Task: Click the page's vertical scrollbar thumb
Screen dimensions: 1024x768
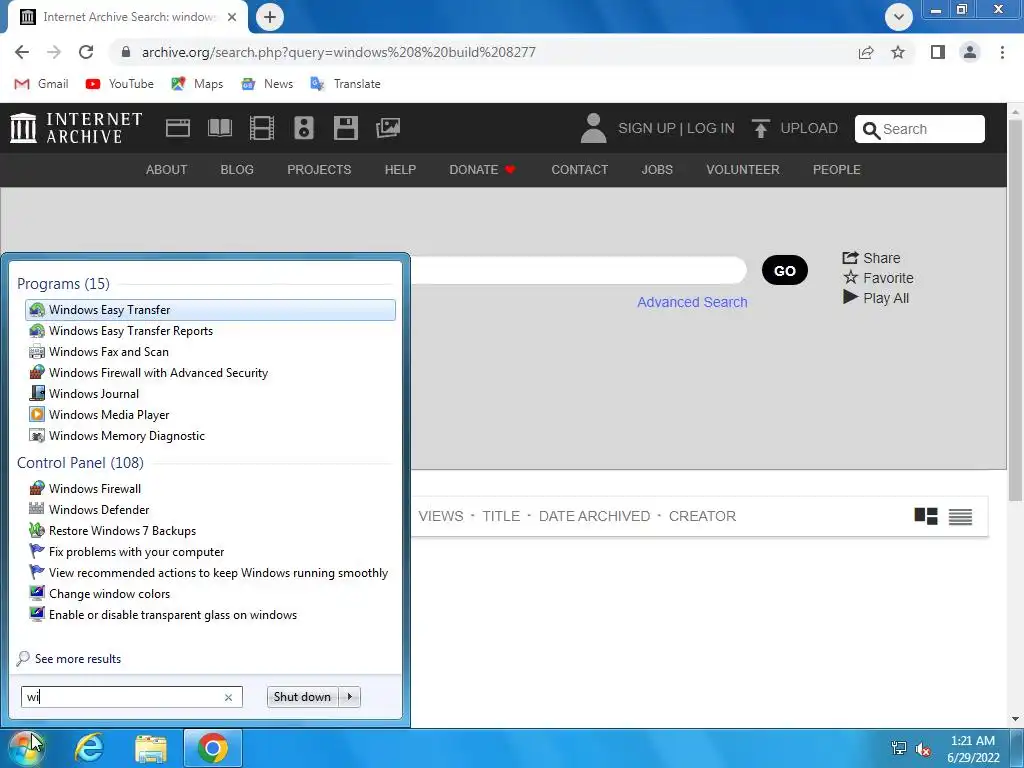Action: pos(1016,311)
